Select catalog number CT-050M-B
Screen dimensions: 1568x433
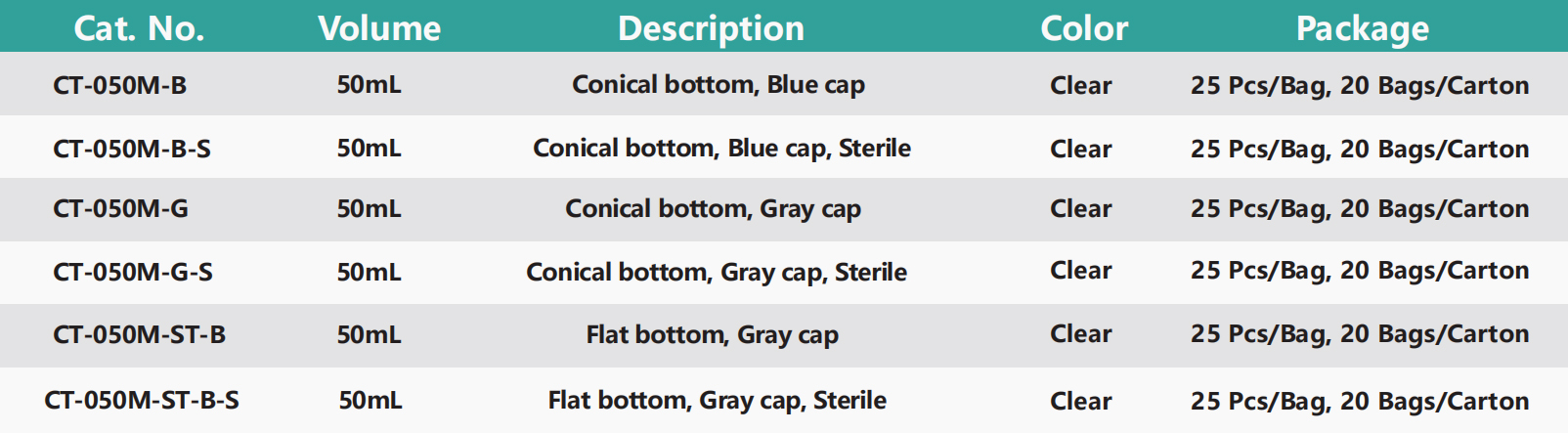click(119, 85)
